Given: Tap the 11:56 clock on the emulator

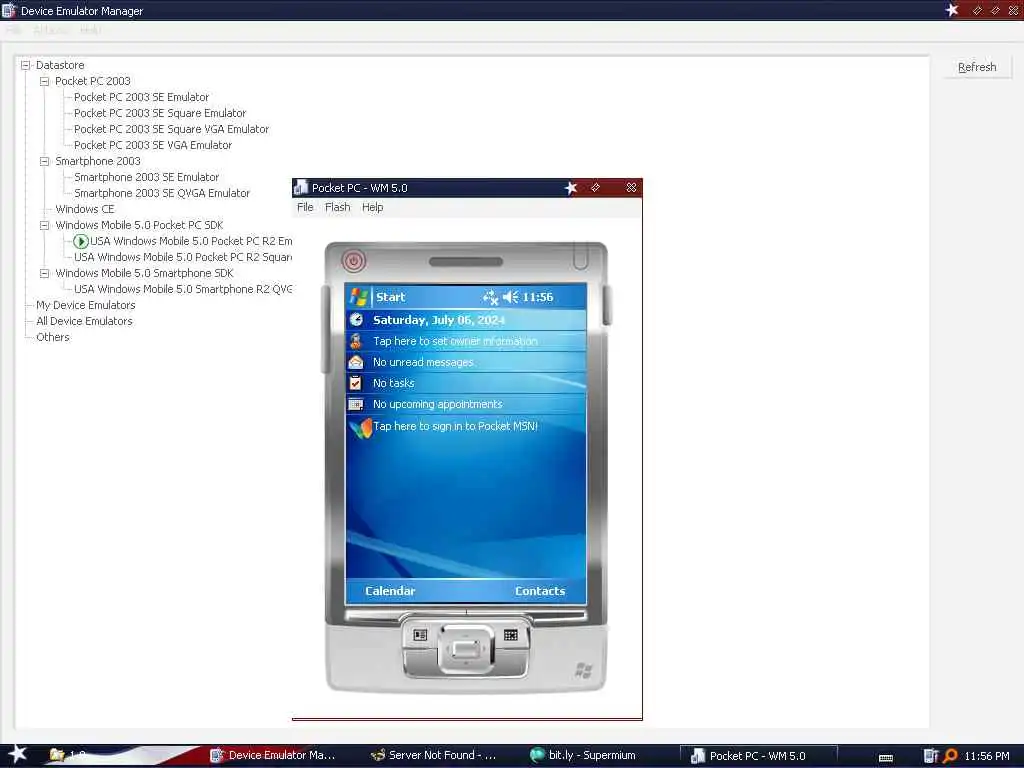Looking at the screenshot, I should [537, 297].
